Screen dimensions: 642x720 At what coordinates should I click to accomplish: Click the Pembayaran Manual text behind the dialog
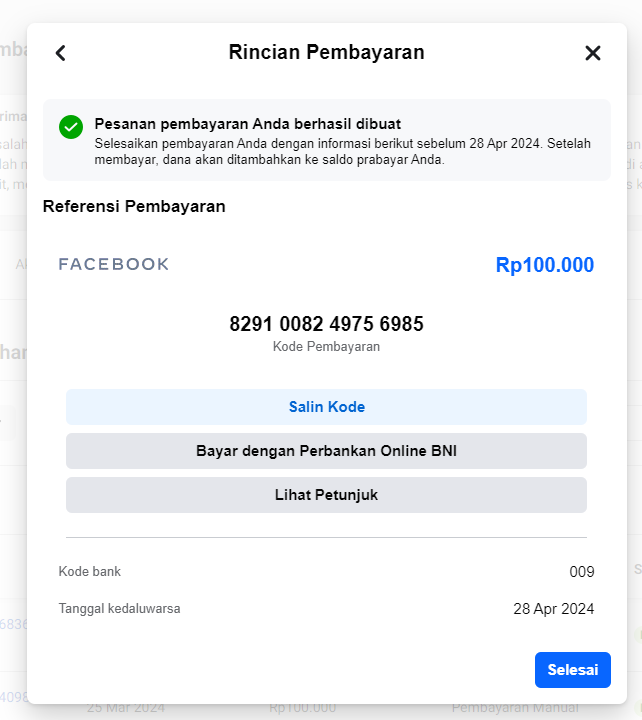tap(515, 708)
